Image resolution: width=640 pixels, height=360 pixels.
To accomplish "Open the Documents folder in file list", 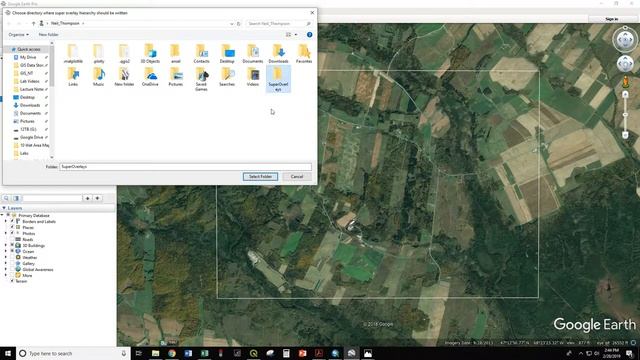I will point(253,53).
